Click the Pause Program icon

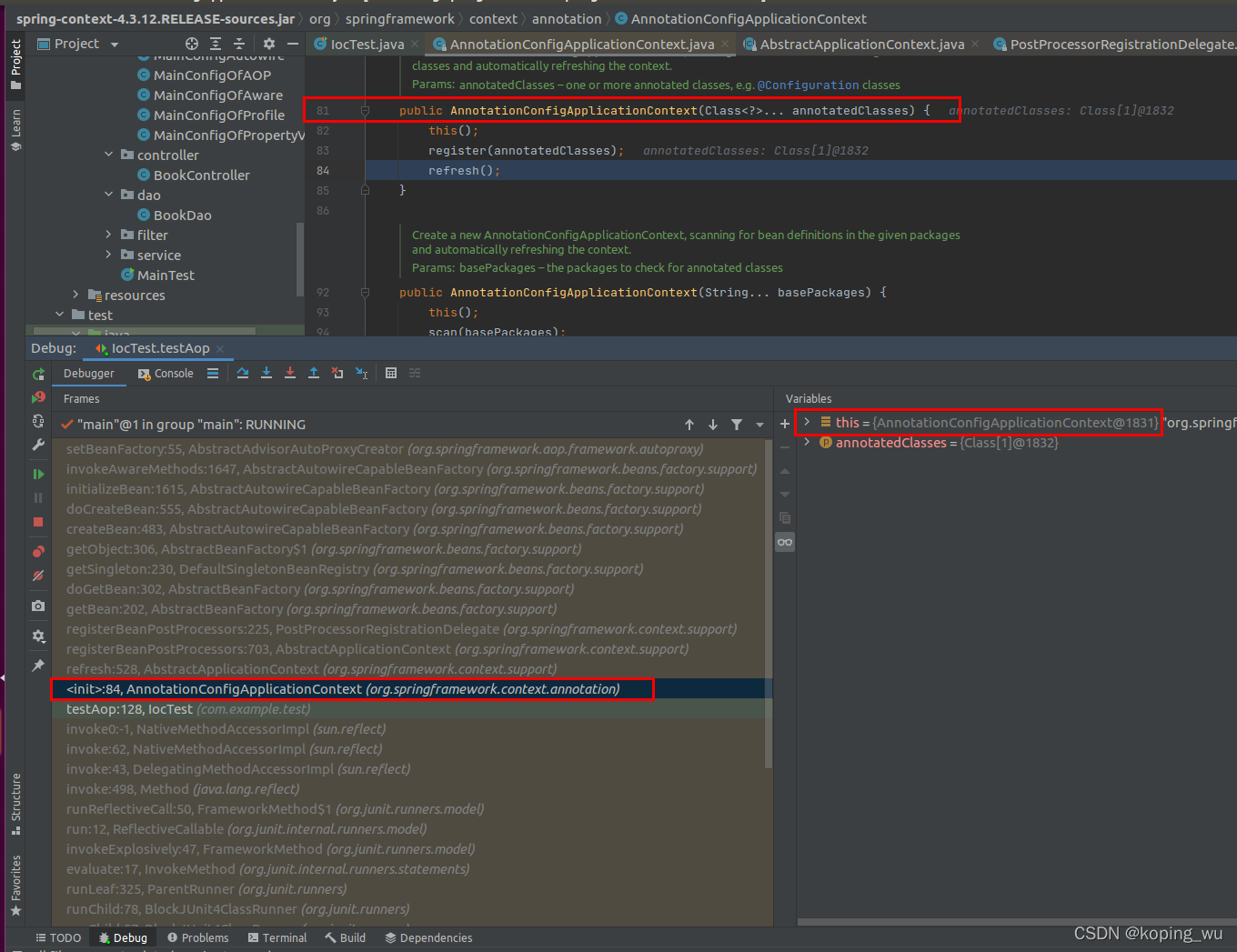pos(38,497)
